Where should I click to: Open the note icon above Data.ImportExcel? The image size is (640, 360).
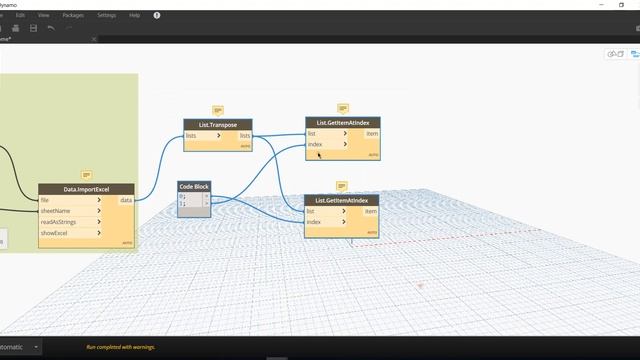pos(87,175)
